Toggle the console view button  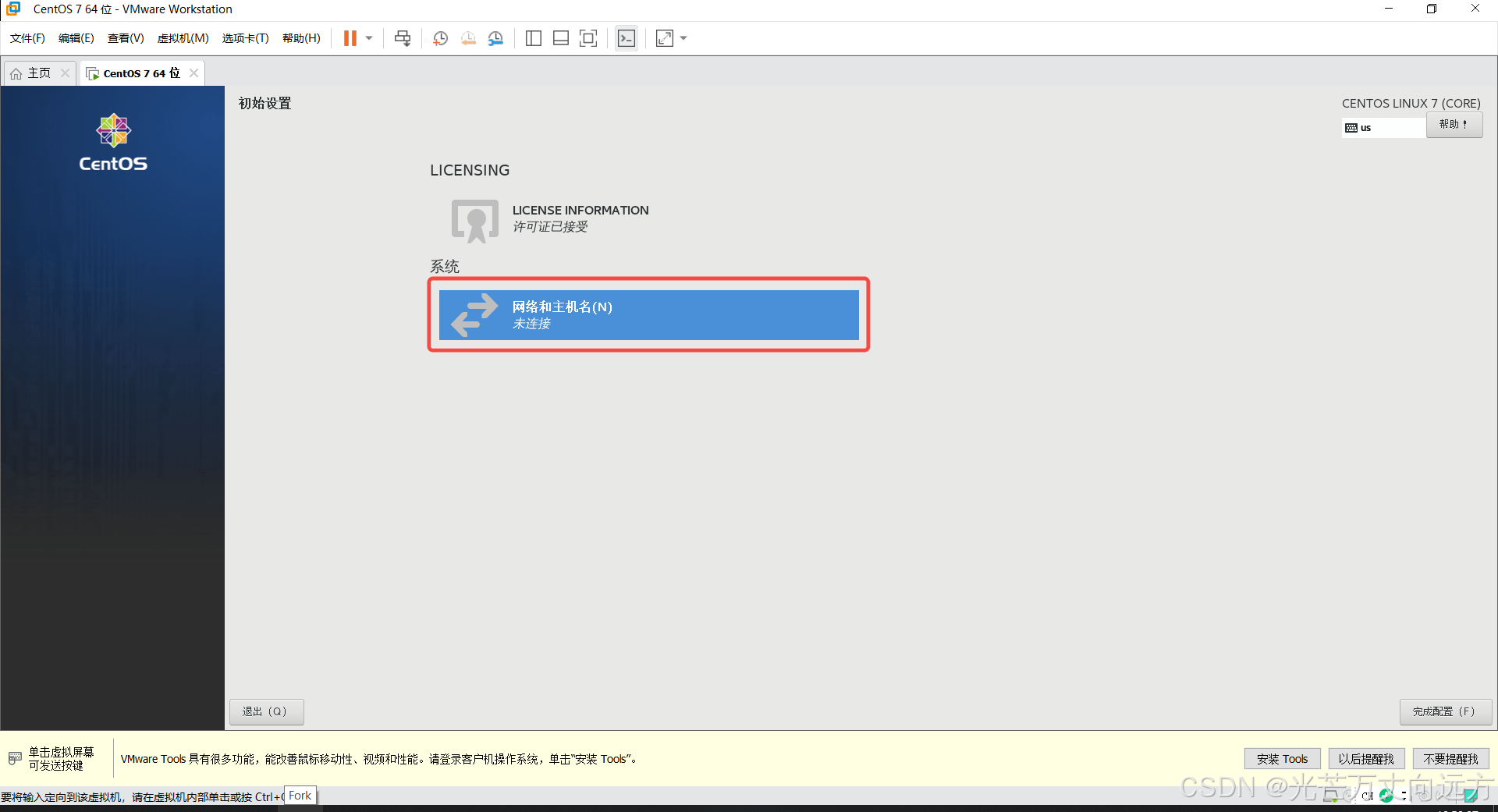[x=627, y=38]
